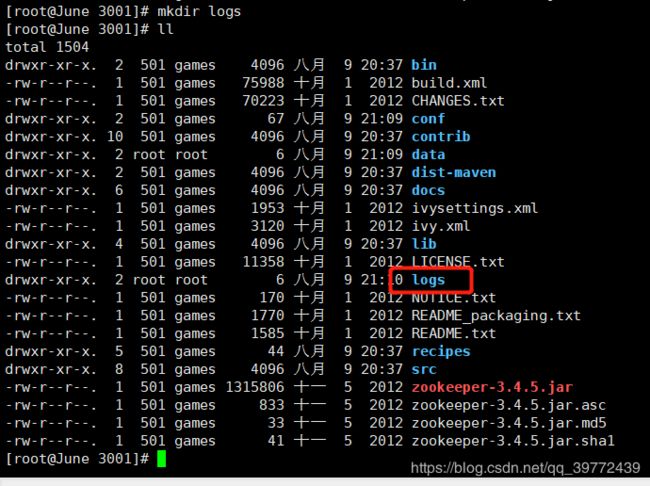The width and height of the screenshot is (650, 486).
Task: Select the 'contrib' directory name
Action: [441, 136]
